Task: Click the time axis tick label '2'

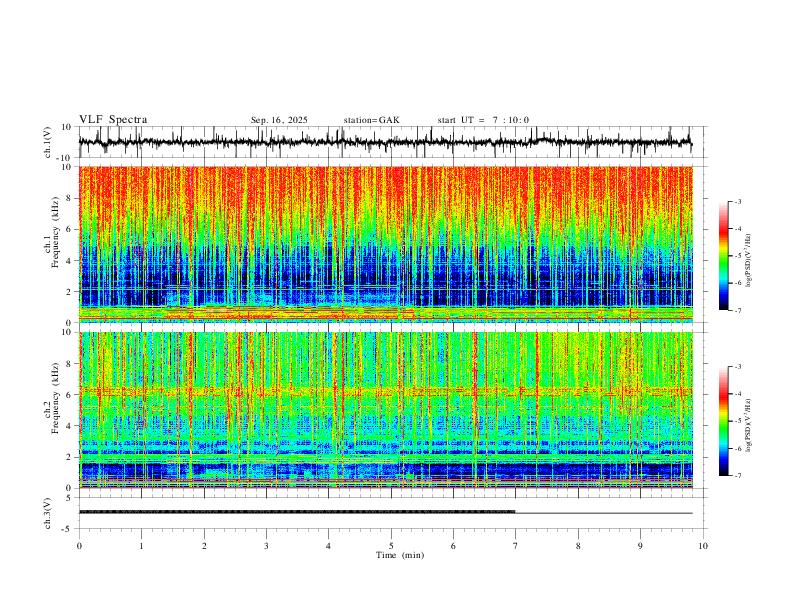Action: 204,546
